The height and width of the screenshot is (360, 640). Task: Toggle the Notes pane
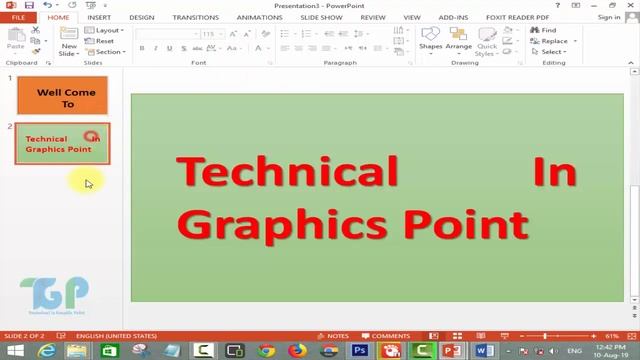tap(333, 336)
